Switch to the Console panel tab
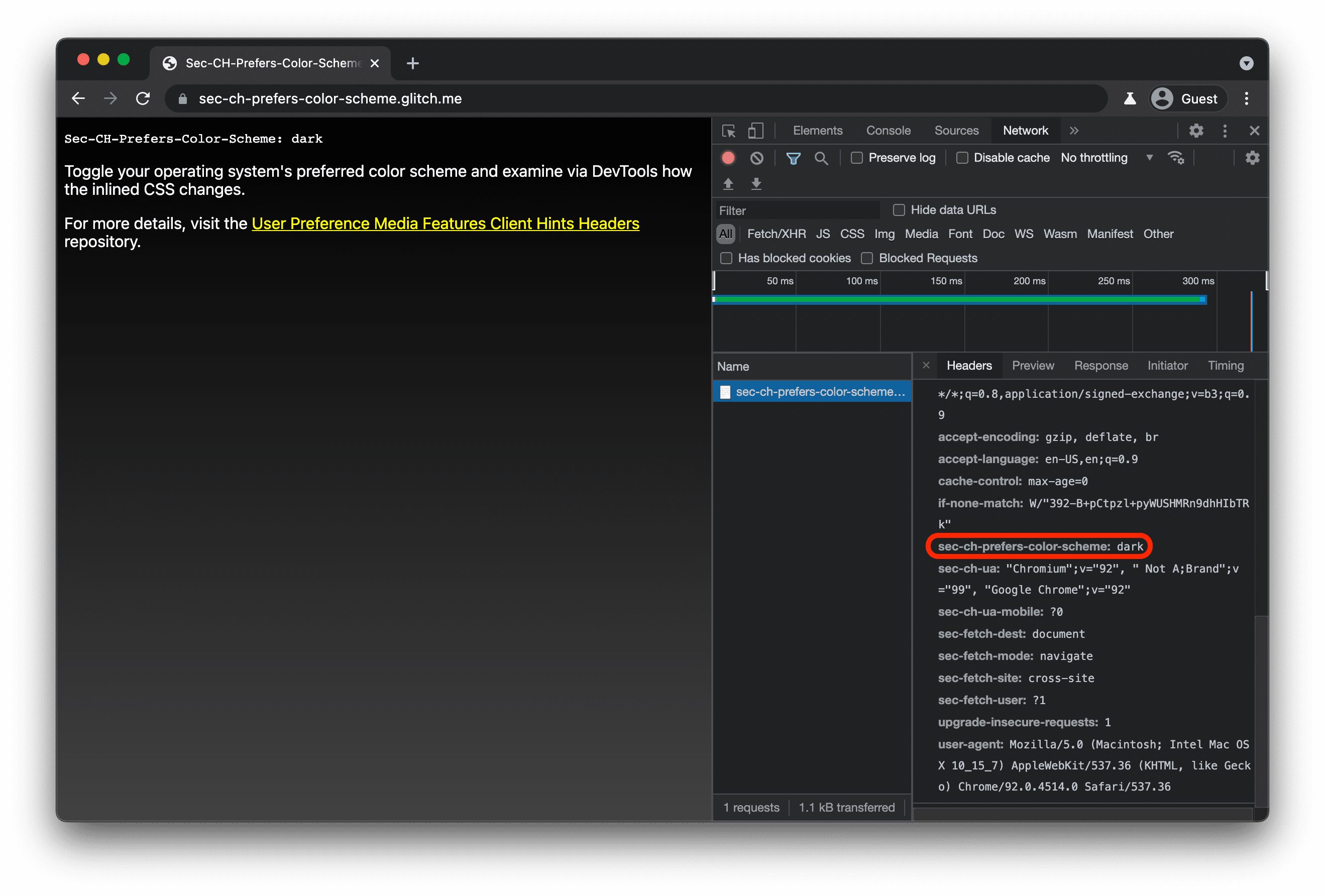Image resolution: width=1325 pixels, height=896 pixels. tap(887, 130)
